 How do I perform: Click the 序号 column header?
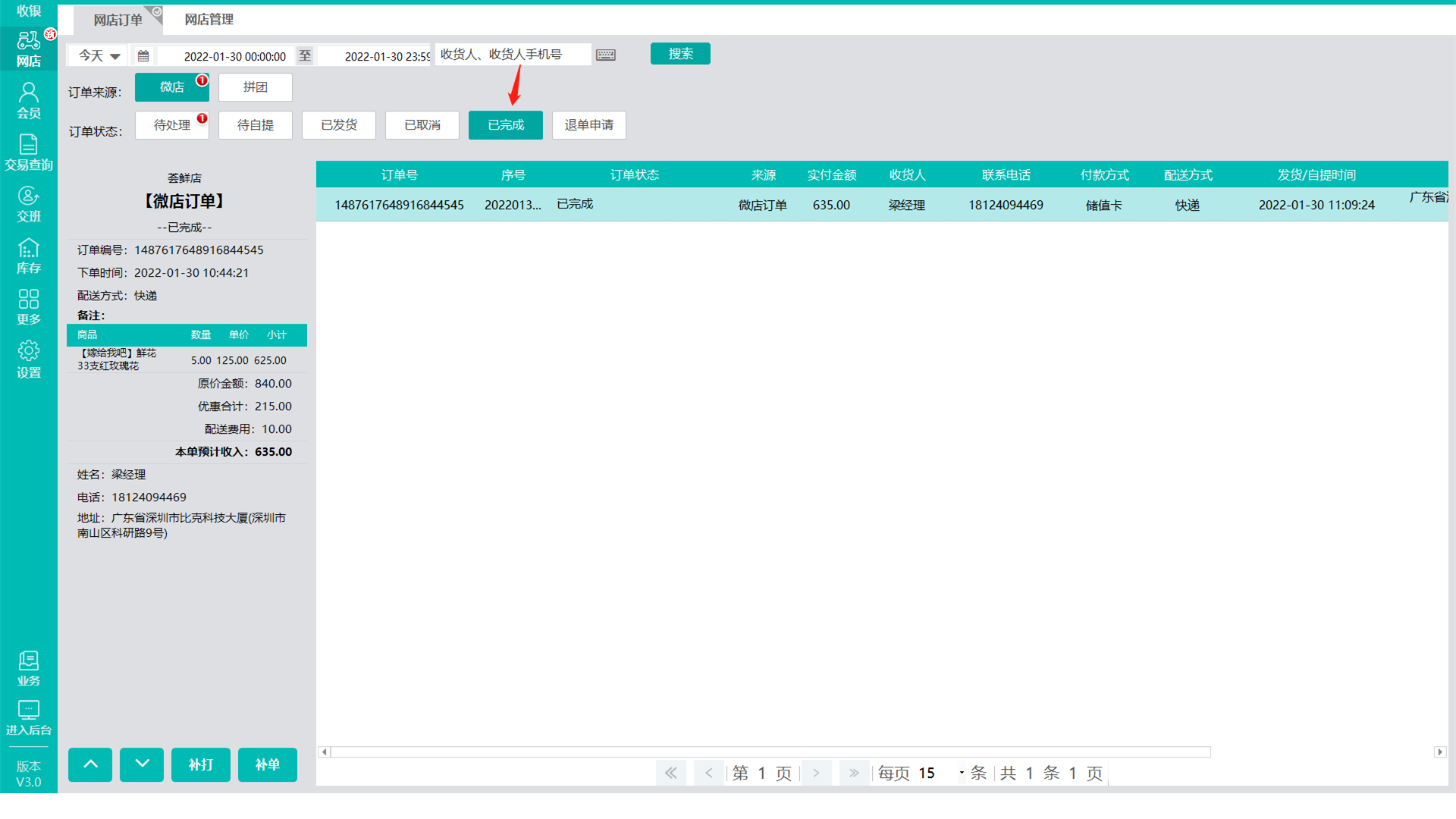pos(513,175)
